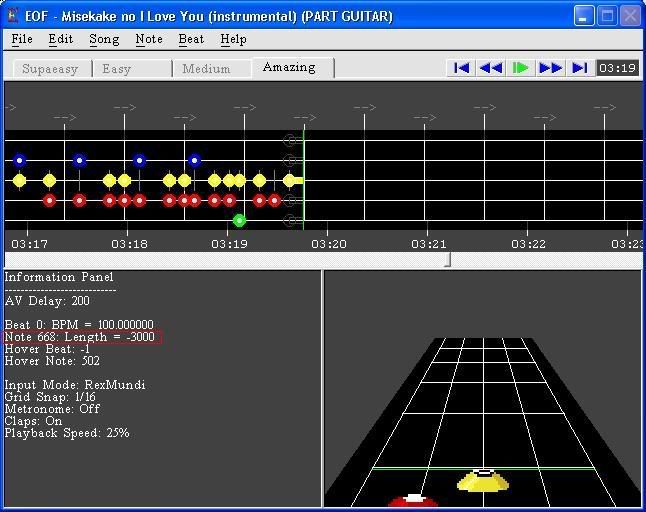Screen dimensions: 646x512
Task: Click the yellow note in the 3D preview
Action: pyautogui.click(x=483, y=480)
